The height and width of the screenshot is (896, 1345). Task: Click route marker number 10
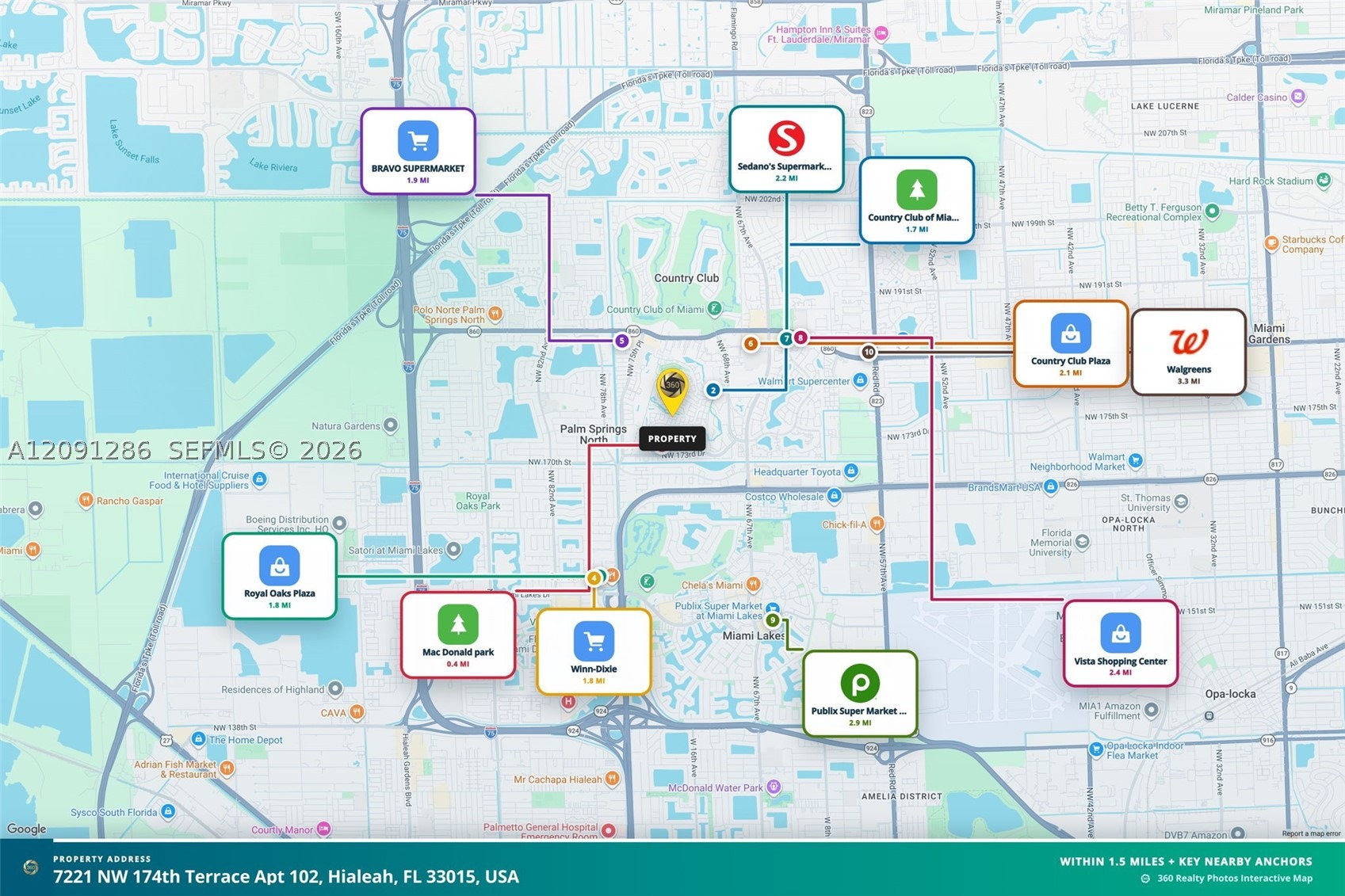point(869,352)
